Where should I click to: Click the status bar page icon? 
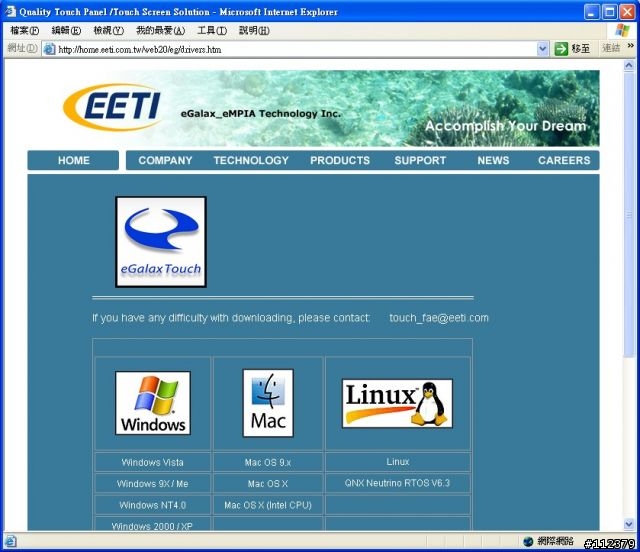point(10,541)
